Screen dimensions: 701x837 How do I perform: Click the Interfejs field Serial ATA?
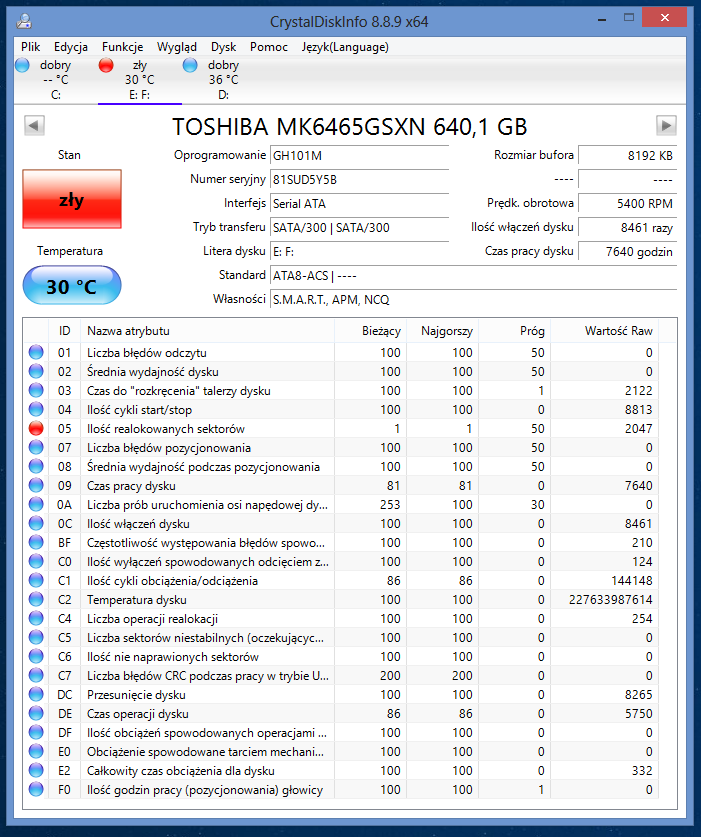point(359,204)
